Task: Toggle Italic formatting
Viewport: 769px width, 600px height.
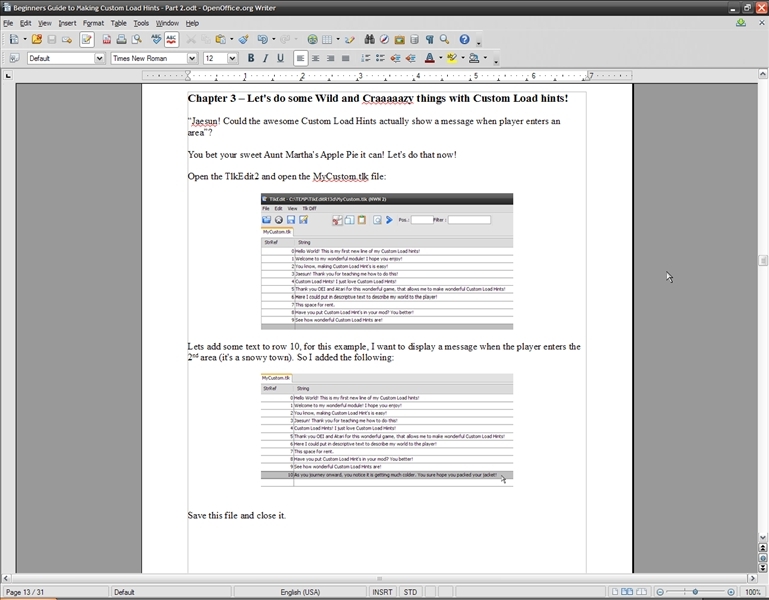Action: pyautogui.click(x=265, y=59)
